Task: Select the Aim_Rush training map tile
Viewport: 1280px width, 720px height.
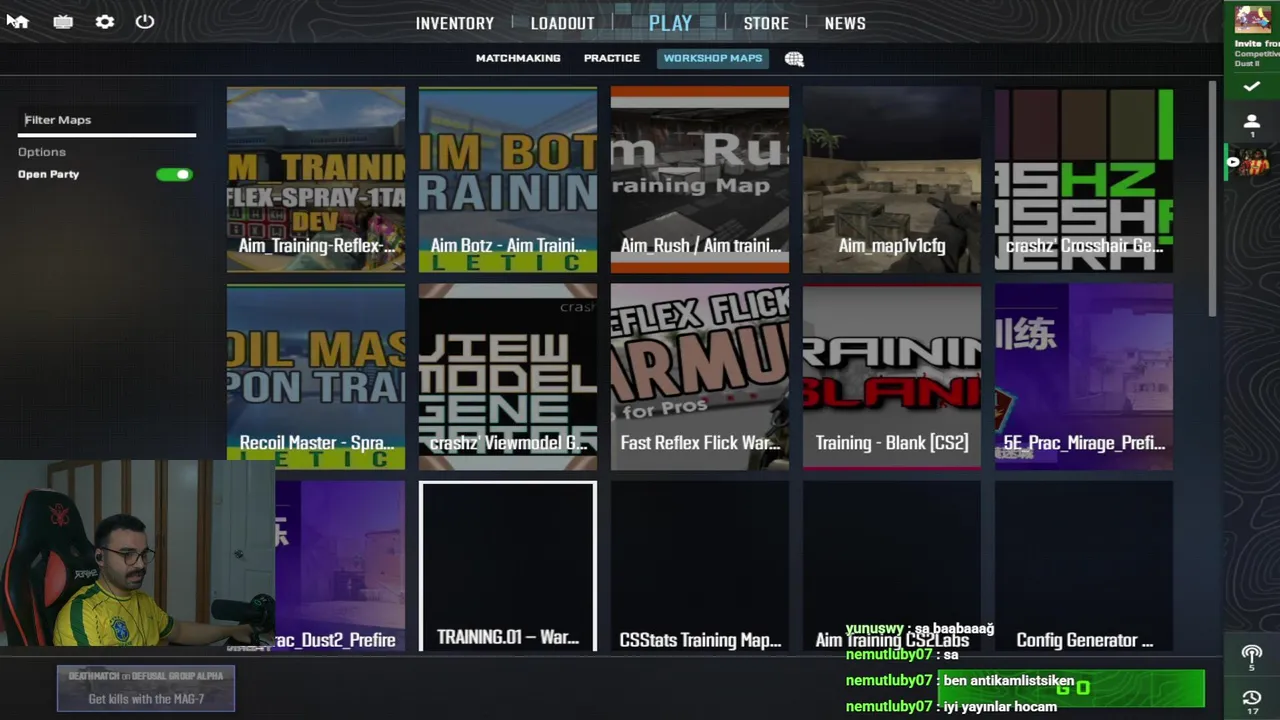Action: tap(700, 179)
